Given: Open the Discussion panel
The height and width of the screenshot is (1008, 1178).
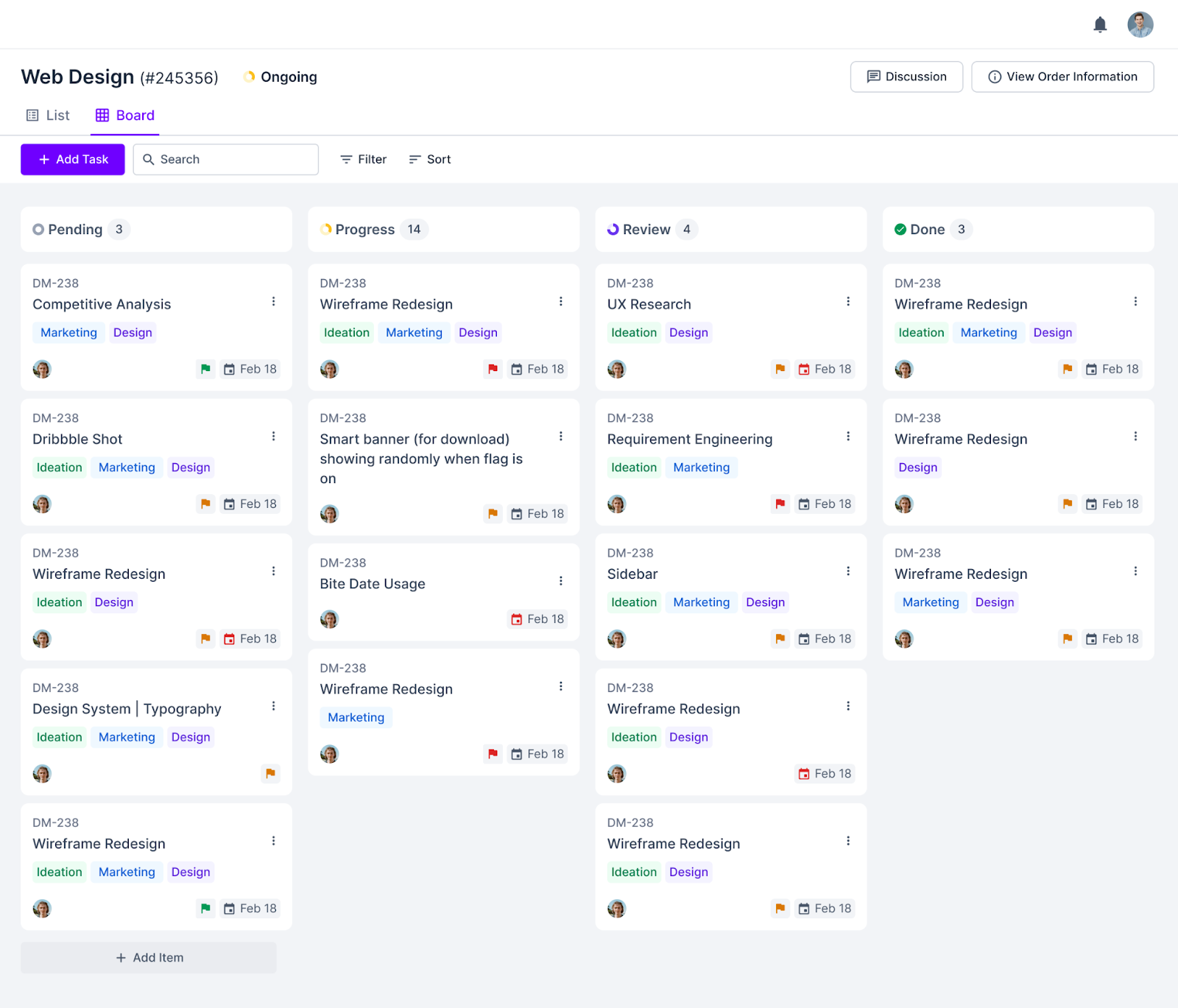Looking at the screenshot, I should tap(906, 77).
